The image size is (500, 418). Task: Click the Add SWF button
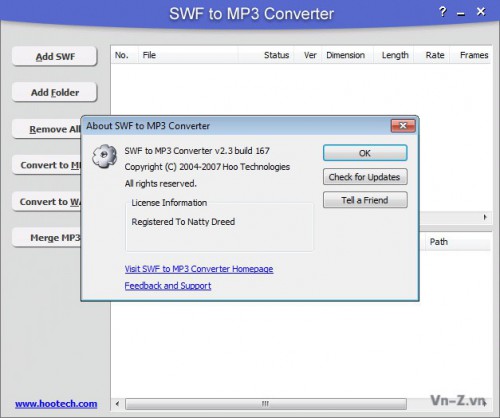tap(55, 56)
